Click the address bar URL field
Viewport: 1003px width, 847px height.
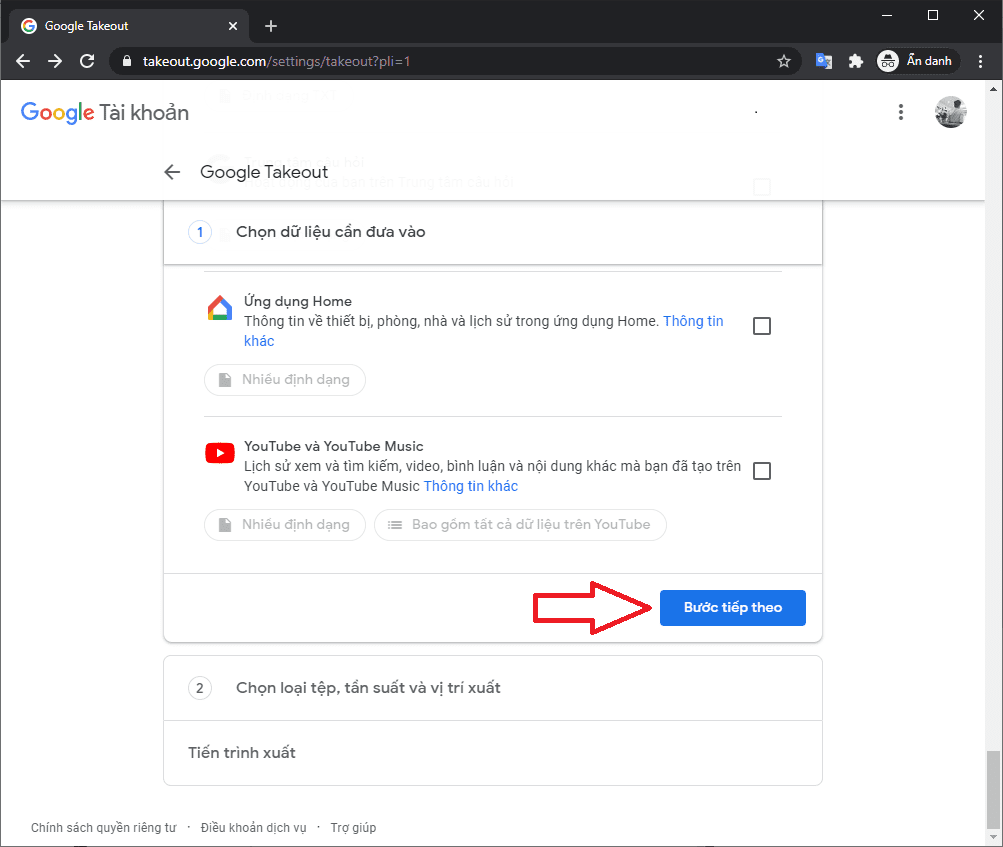tap(450, 61)
